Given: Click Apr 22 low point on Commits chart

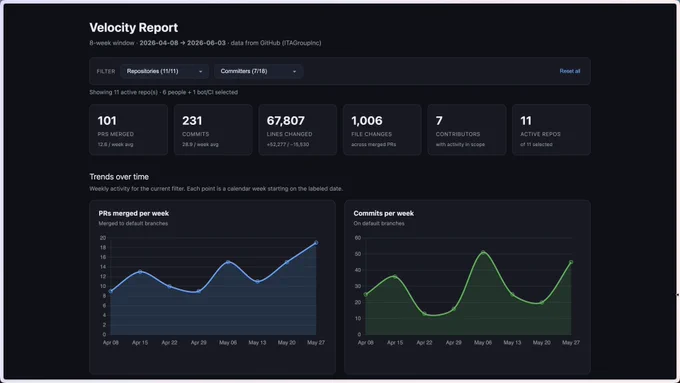Looking at the screenshot, I should pyautogui.click(x=425, y=314).
